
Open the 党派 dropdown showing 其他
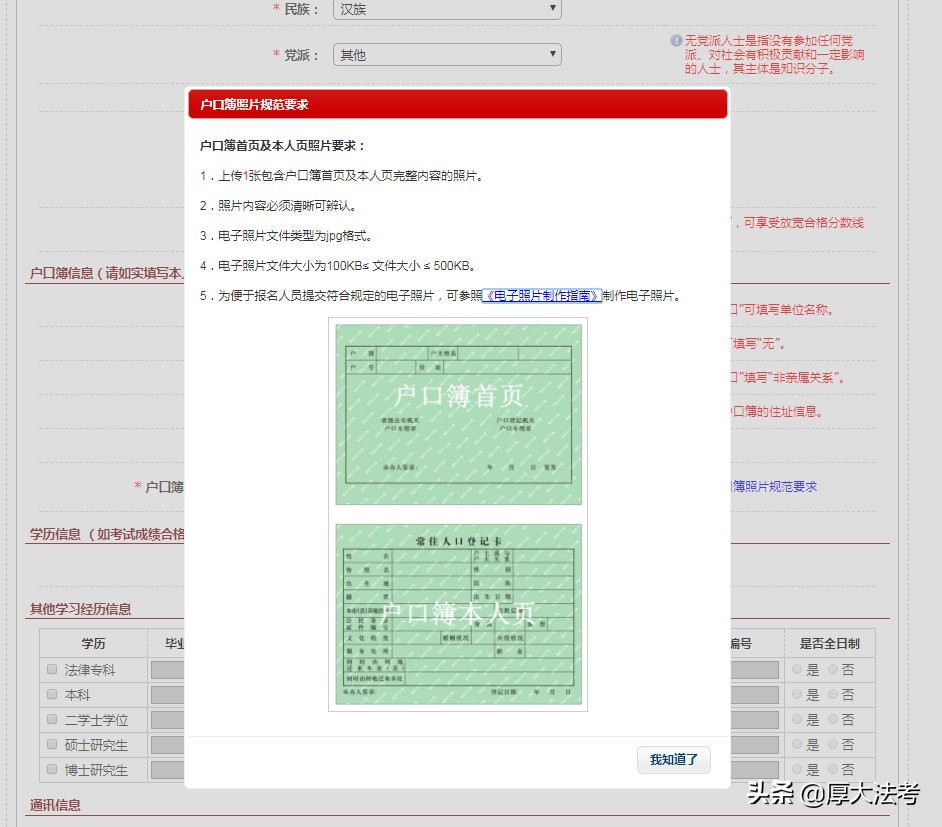tap(446, 54)
